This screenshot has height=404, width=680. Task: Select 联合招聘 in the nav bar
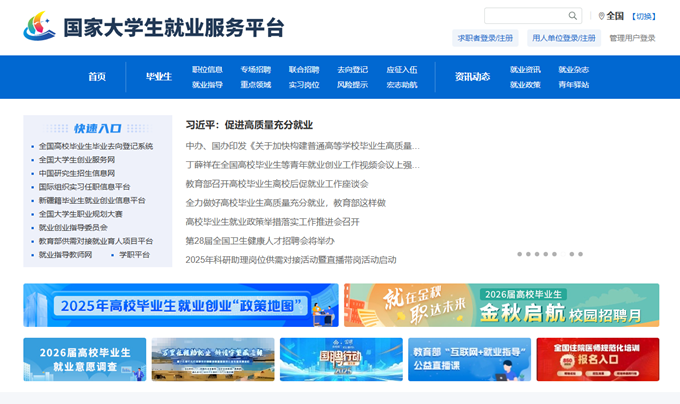click(304, 69)
